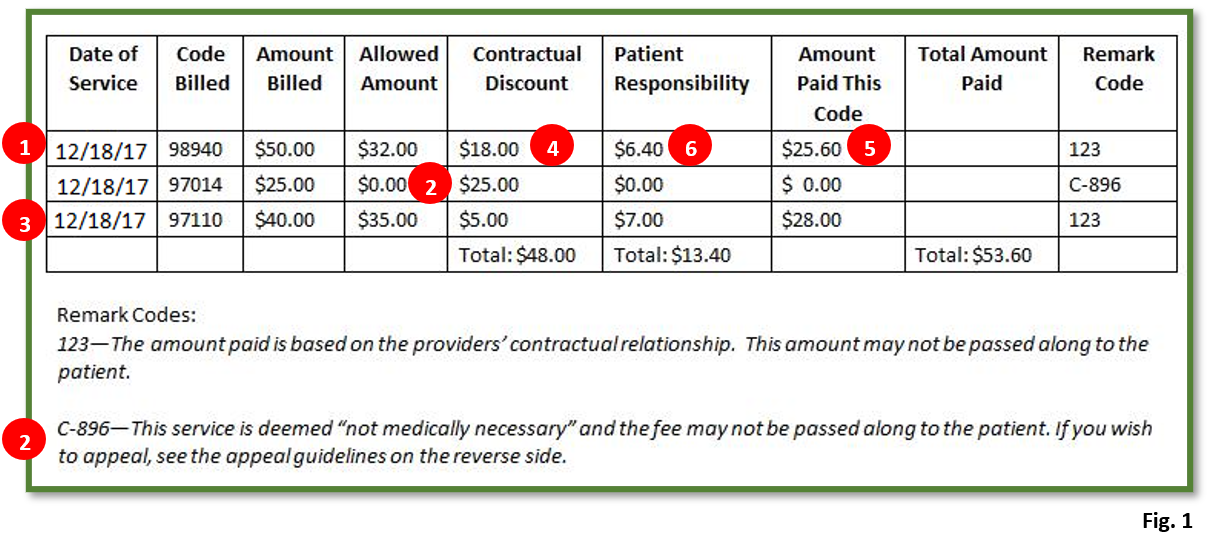Click red marker 2 beside the C-896 remark text
The width and height of the screenshot is (1217, 543).
(24, 441)
